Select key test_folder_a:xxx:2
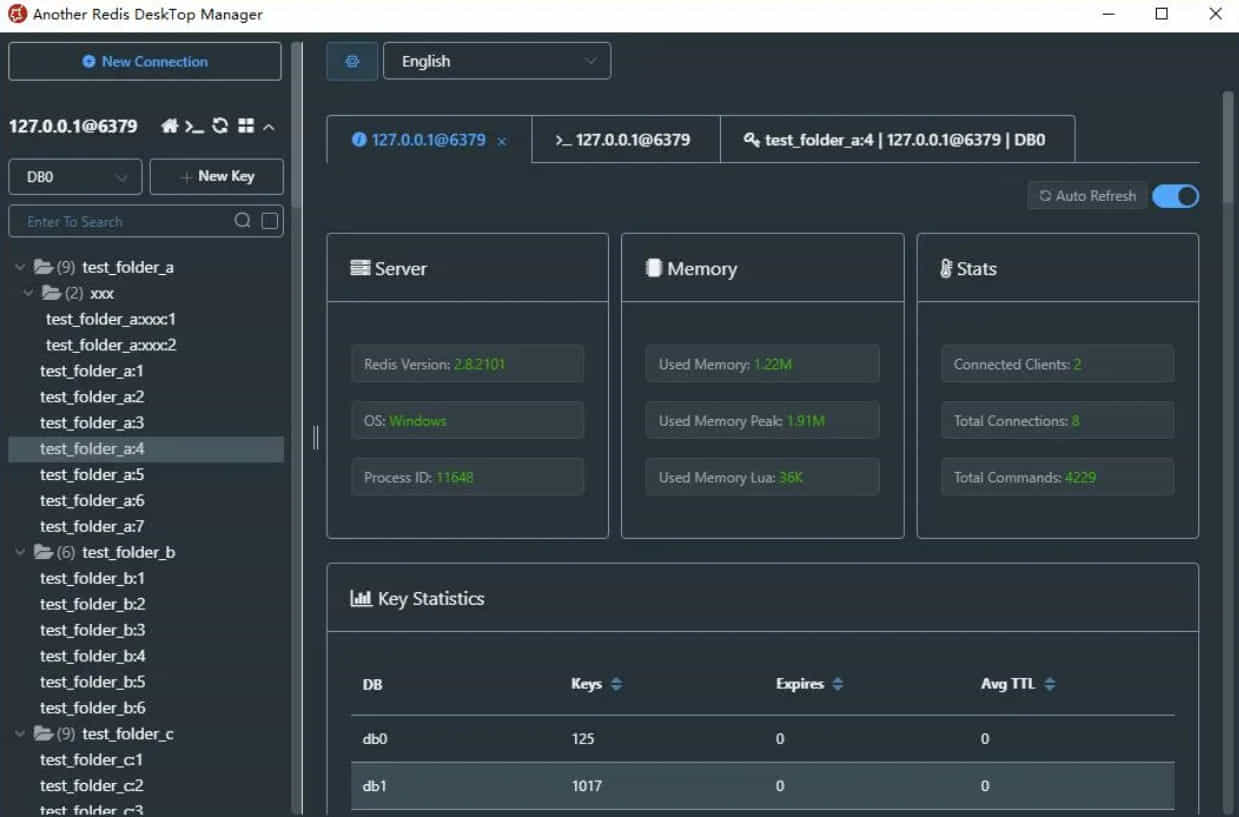This screenshot has height=817, width=1239. click(111, 345)
